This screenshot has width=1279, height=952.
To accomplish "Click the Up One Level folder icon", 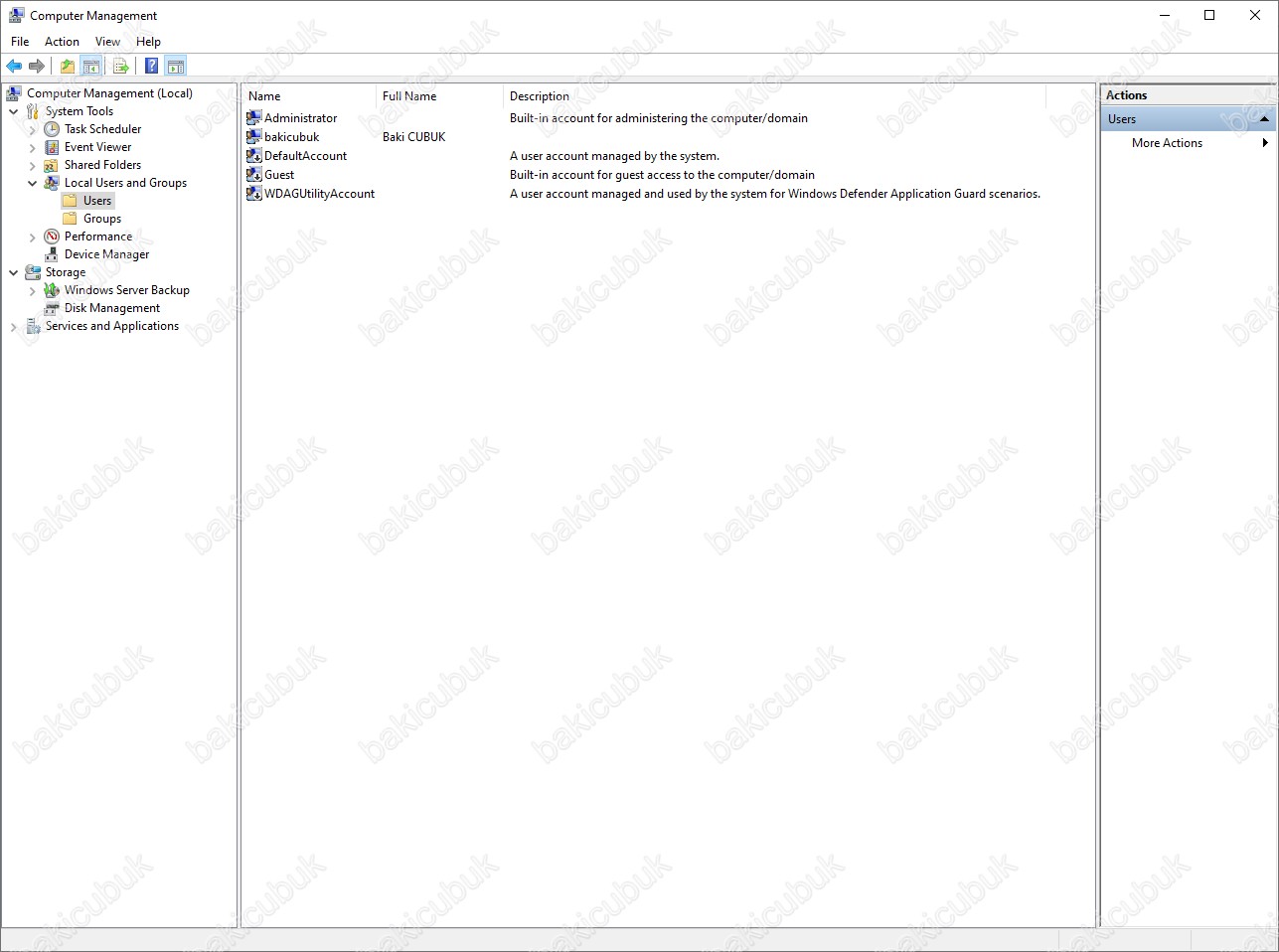I will (x=67, y=67).
